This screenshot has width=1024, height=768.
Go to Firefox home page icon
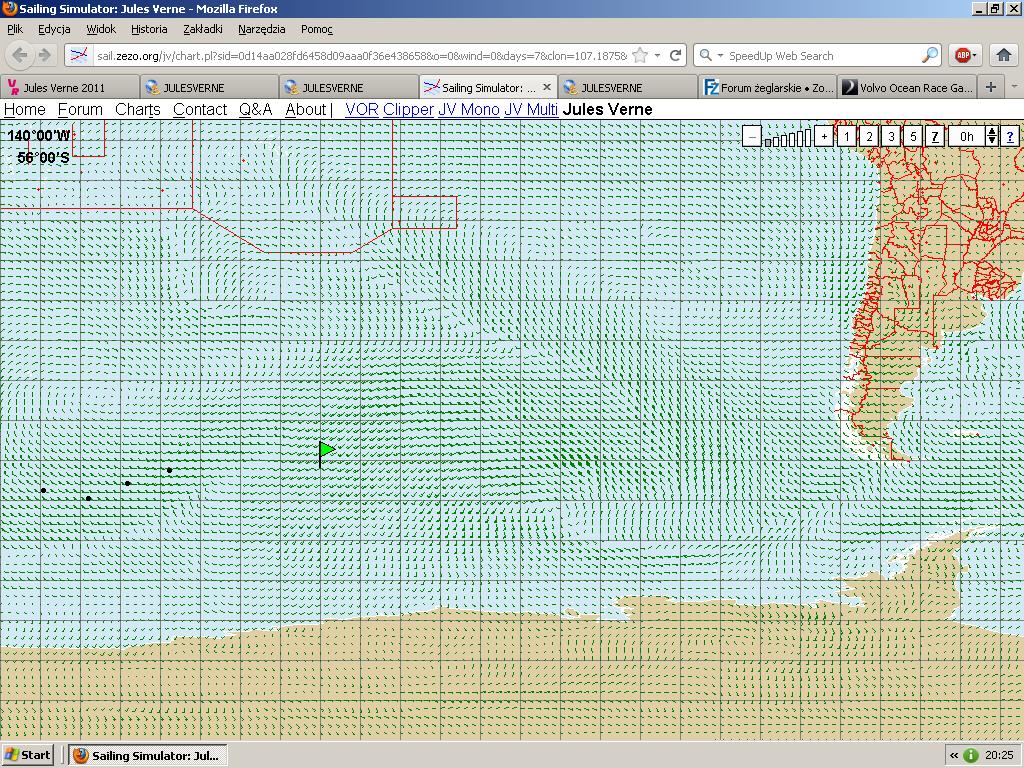(1004, 56)
